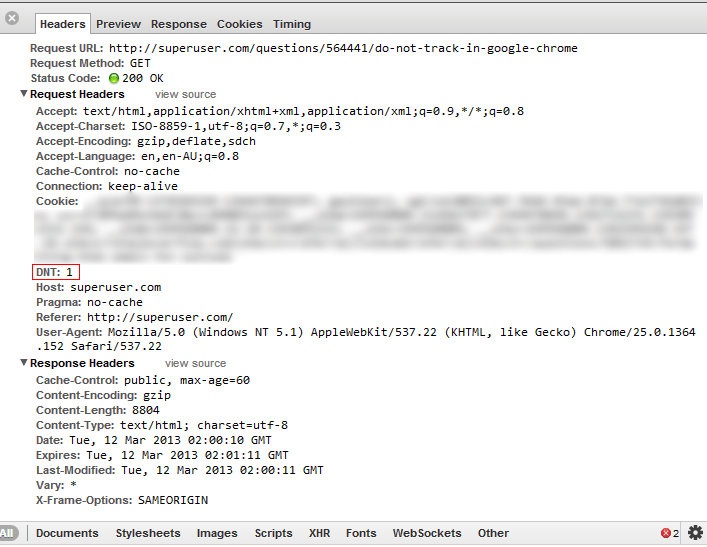The image size is (707, 547).
Task: Switch to the Preview tab
Action: (118, 24)
